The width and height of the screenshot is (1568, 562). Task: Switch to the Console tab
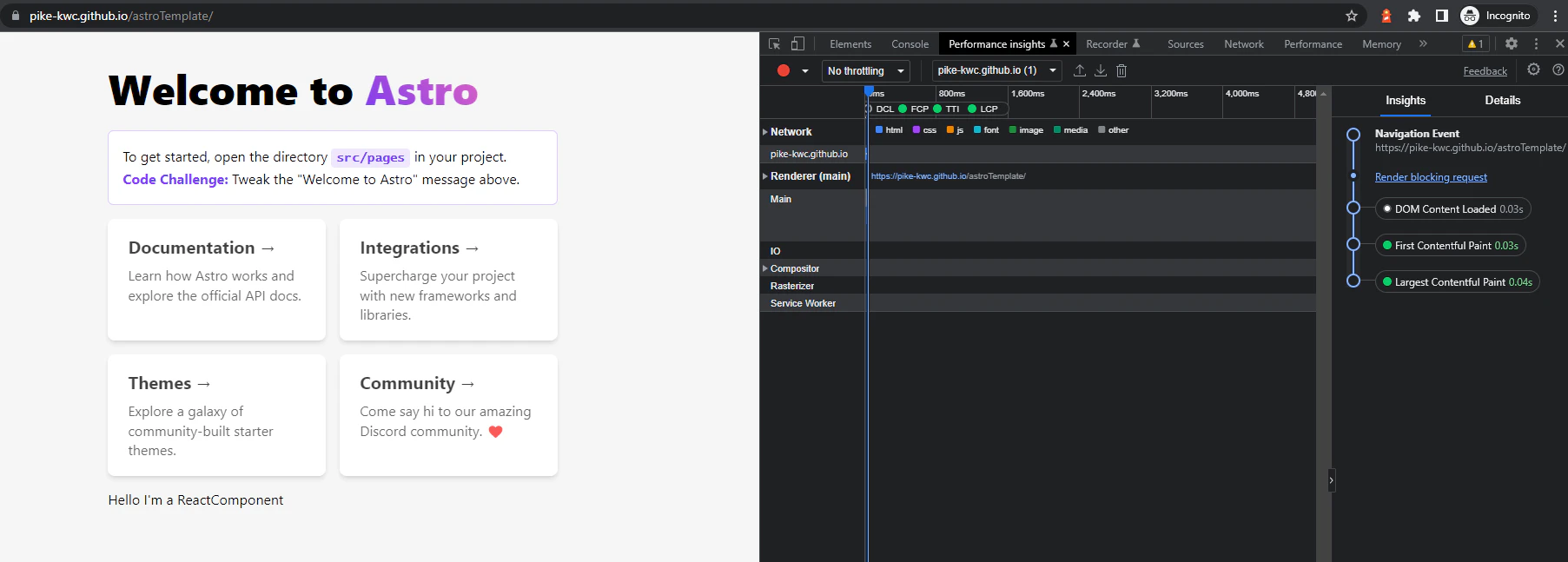coord(910,44)
